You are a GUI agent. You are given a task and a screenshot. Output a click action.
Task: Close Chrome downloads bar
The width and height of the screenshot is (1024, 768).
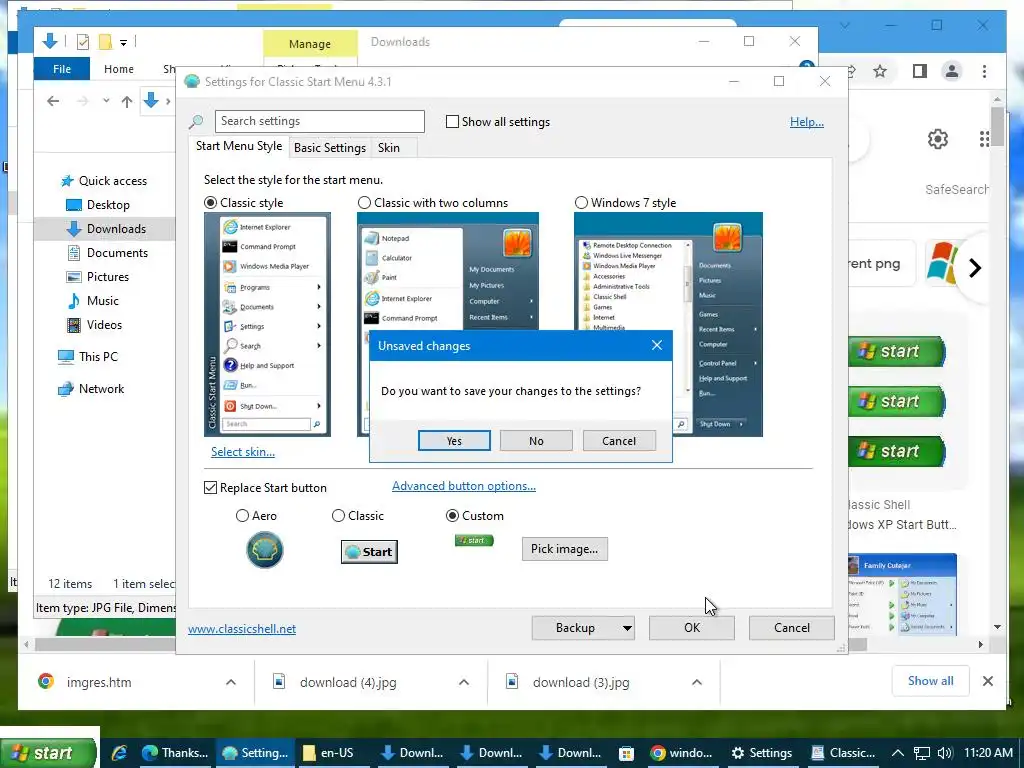[988, 681]
